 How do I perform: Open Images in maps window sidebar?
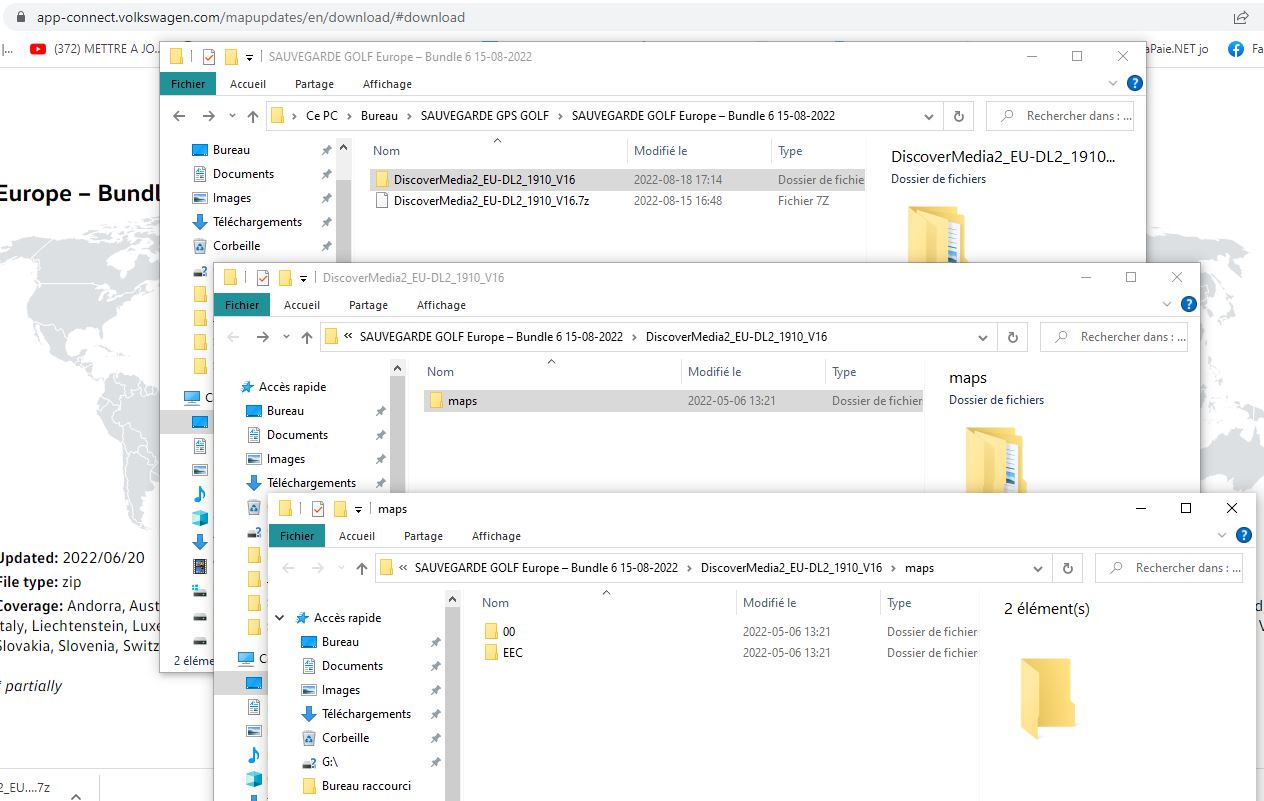[x=341, y=690]
